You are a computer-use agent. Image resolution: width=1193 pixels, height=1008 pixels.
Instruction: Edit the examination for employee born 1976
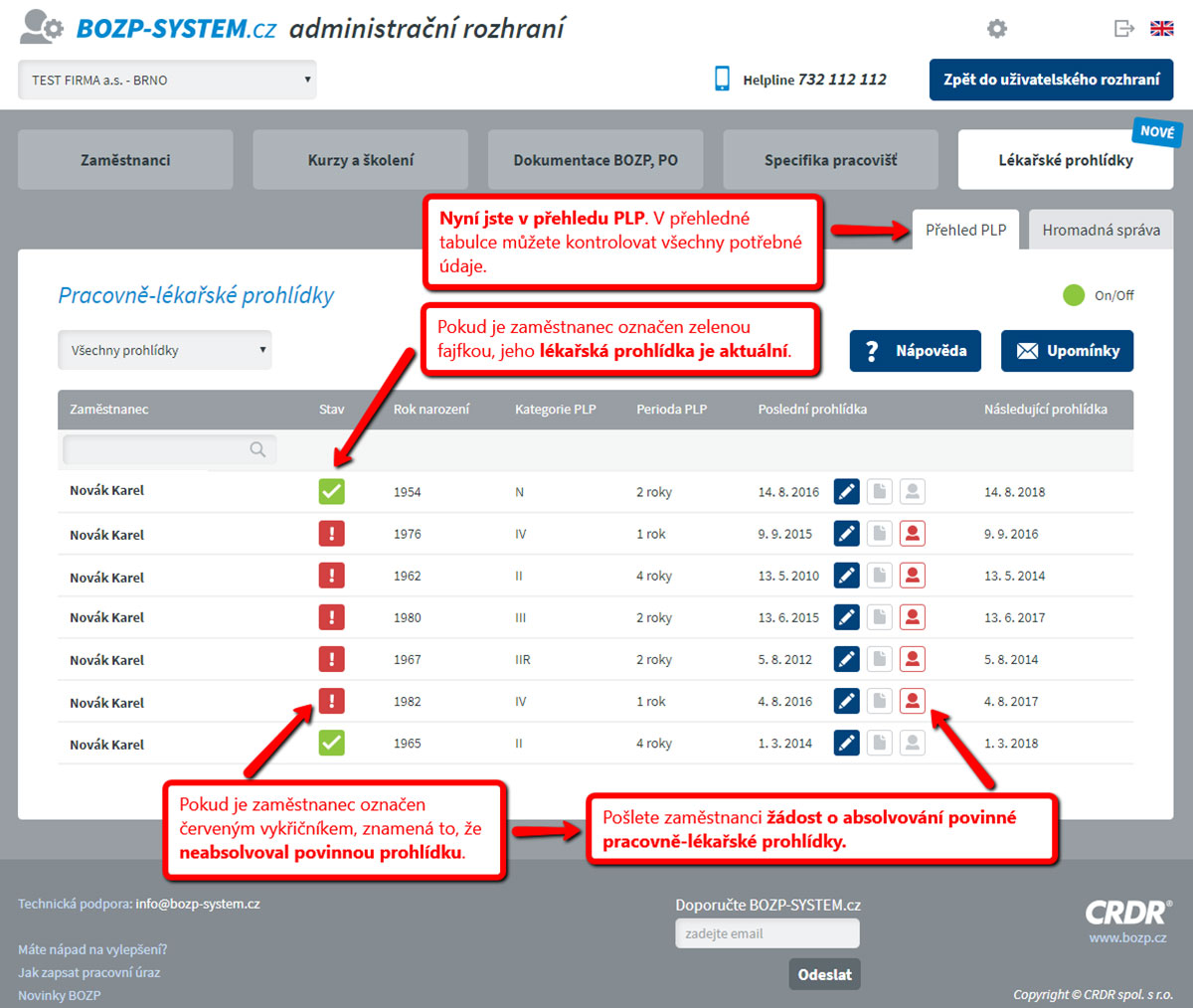pos(847,534)
